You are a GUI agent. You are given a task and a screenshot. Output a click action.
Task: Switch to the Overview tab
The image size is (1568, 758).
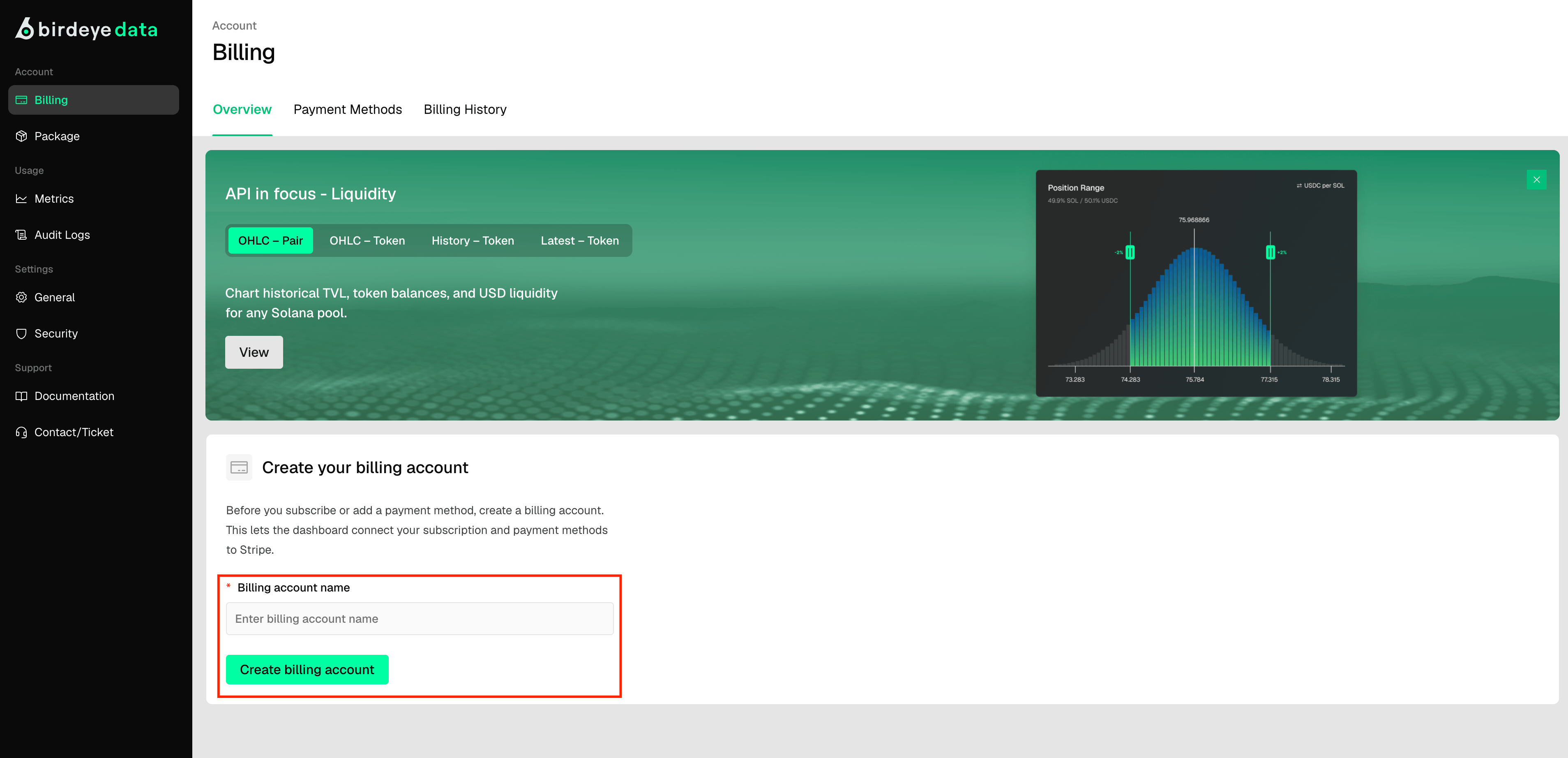(242, 110)
